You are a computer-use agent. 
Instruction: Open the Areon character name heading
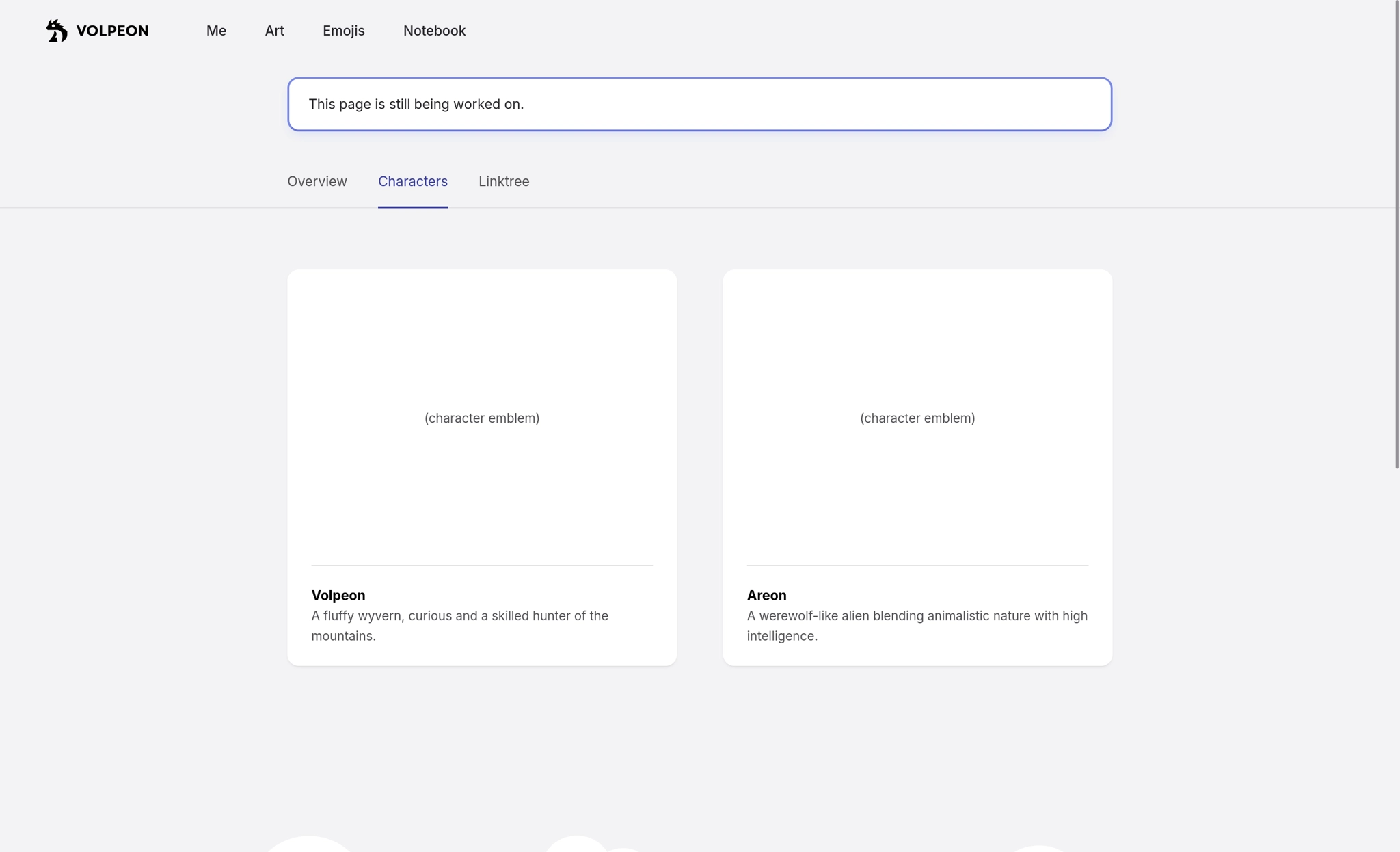766,595
